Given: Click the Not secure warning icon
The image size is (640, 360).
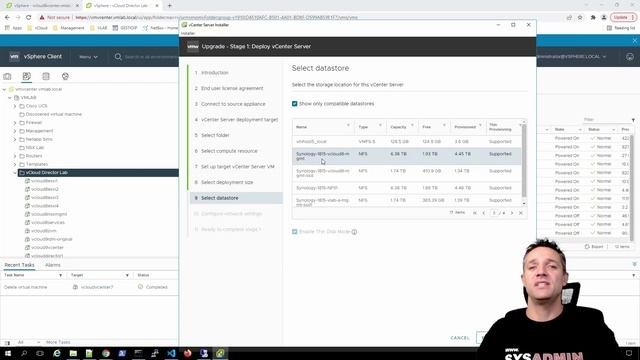Looking at the screenshot, I should coord(42,18).
